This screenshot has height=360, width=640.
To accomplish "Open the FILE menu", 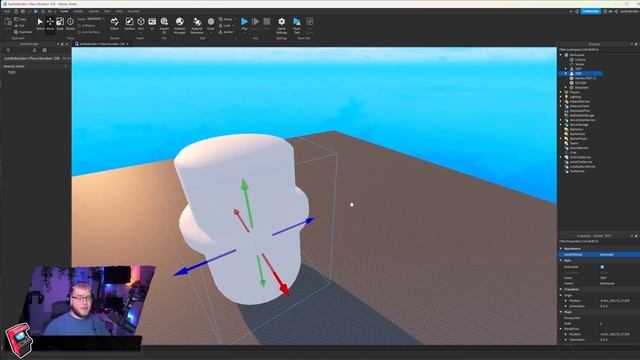I will click(x=7, y=11).
